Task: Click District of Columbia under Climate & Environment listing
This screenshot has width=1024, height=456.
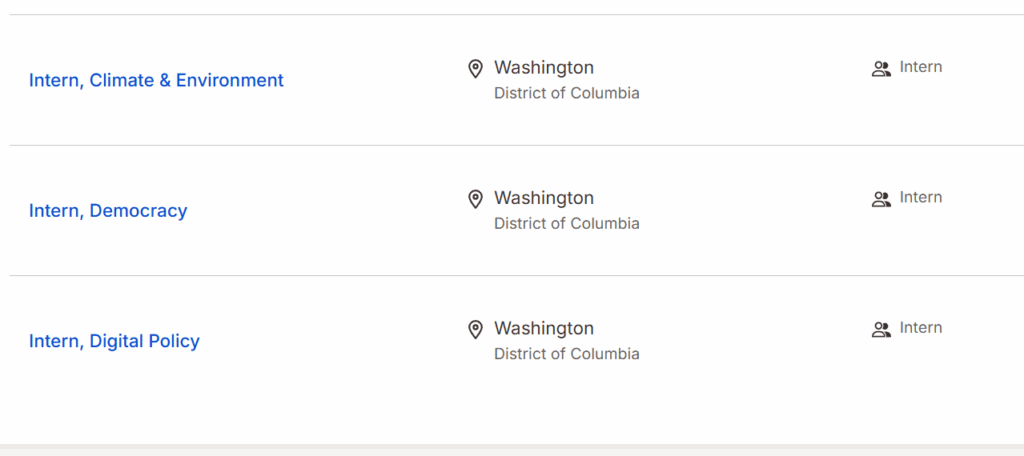Action: click(566, 93)
